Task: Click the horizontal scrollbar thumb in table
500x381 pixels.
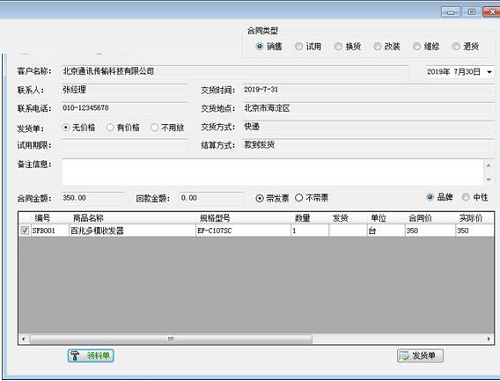Action: 171,339
